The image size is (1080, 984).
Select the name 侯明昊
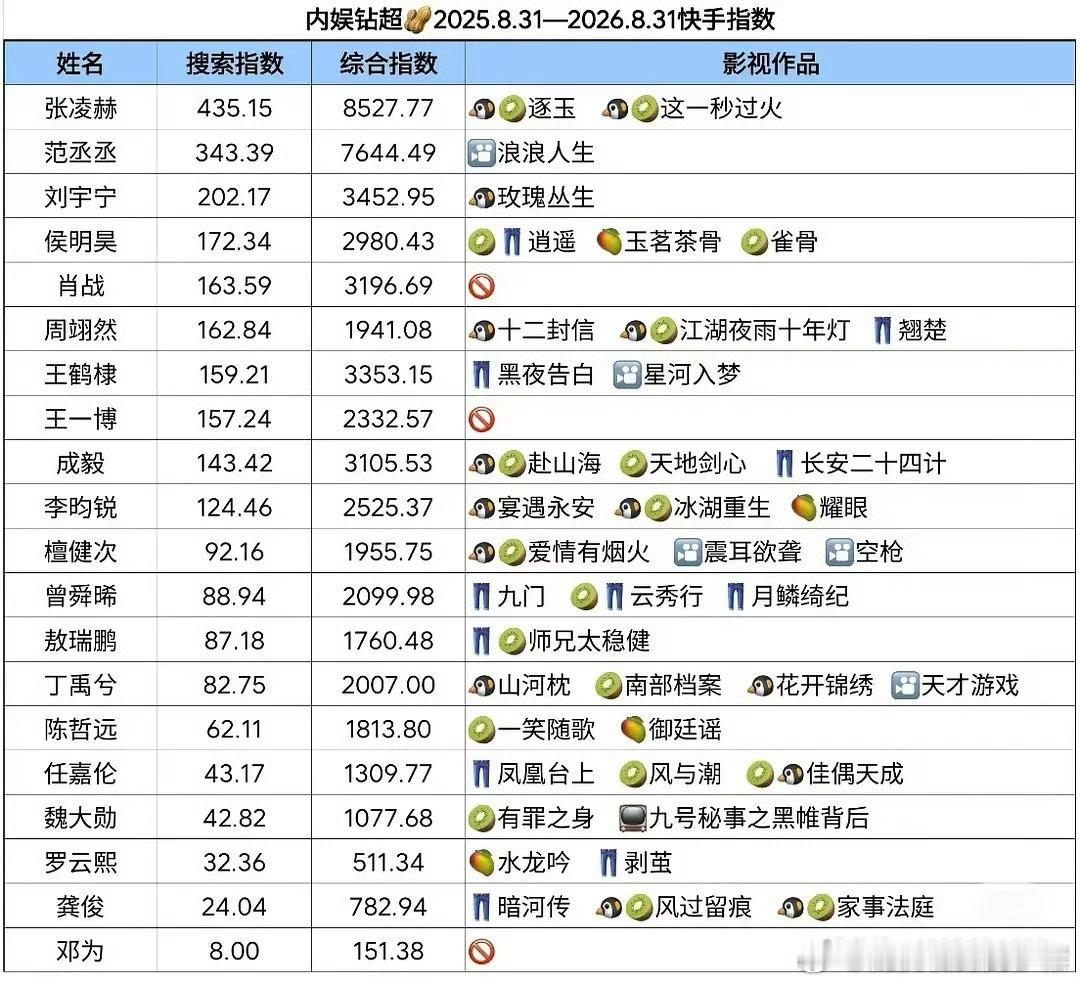point(81,242)
